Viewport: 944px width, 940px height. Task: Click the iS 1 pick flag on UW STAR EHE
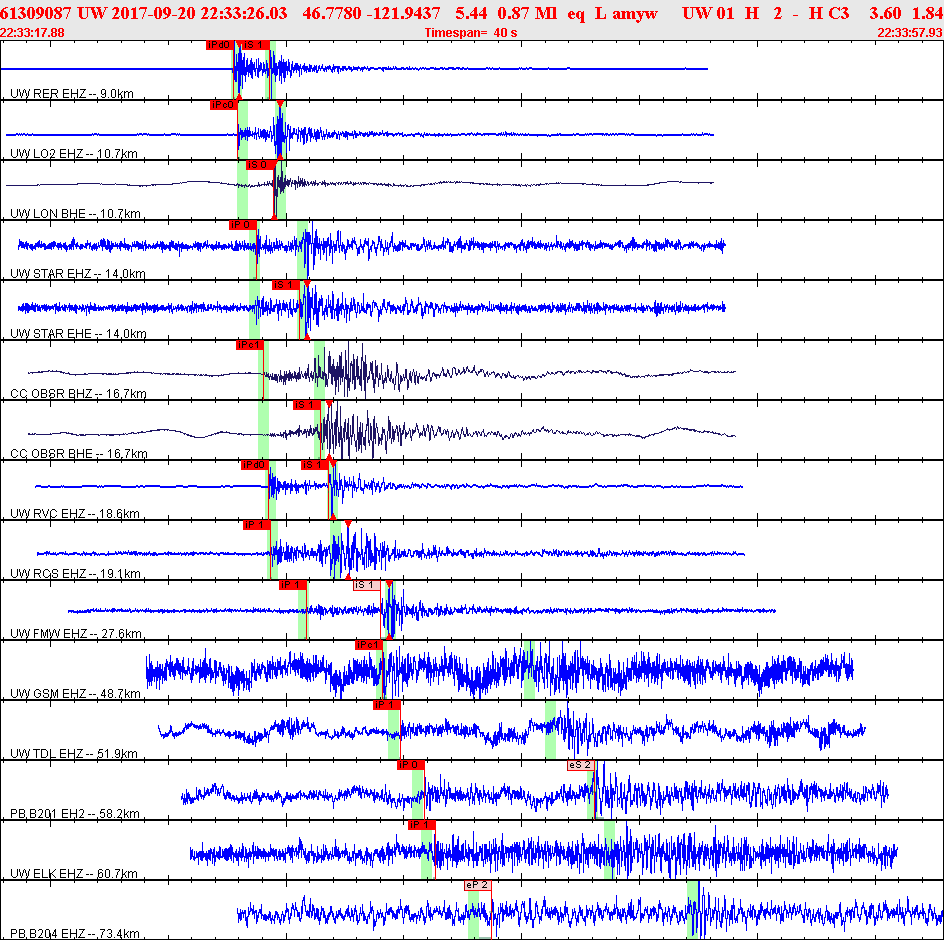pos(286,285)
